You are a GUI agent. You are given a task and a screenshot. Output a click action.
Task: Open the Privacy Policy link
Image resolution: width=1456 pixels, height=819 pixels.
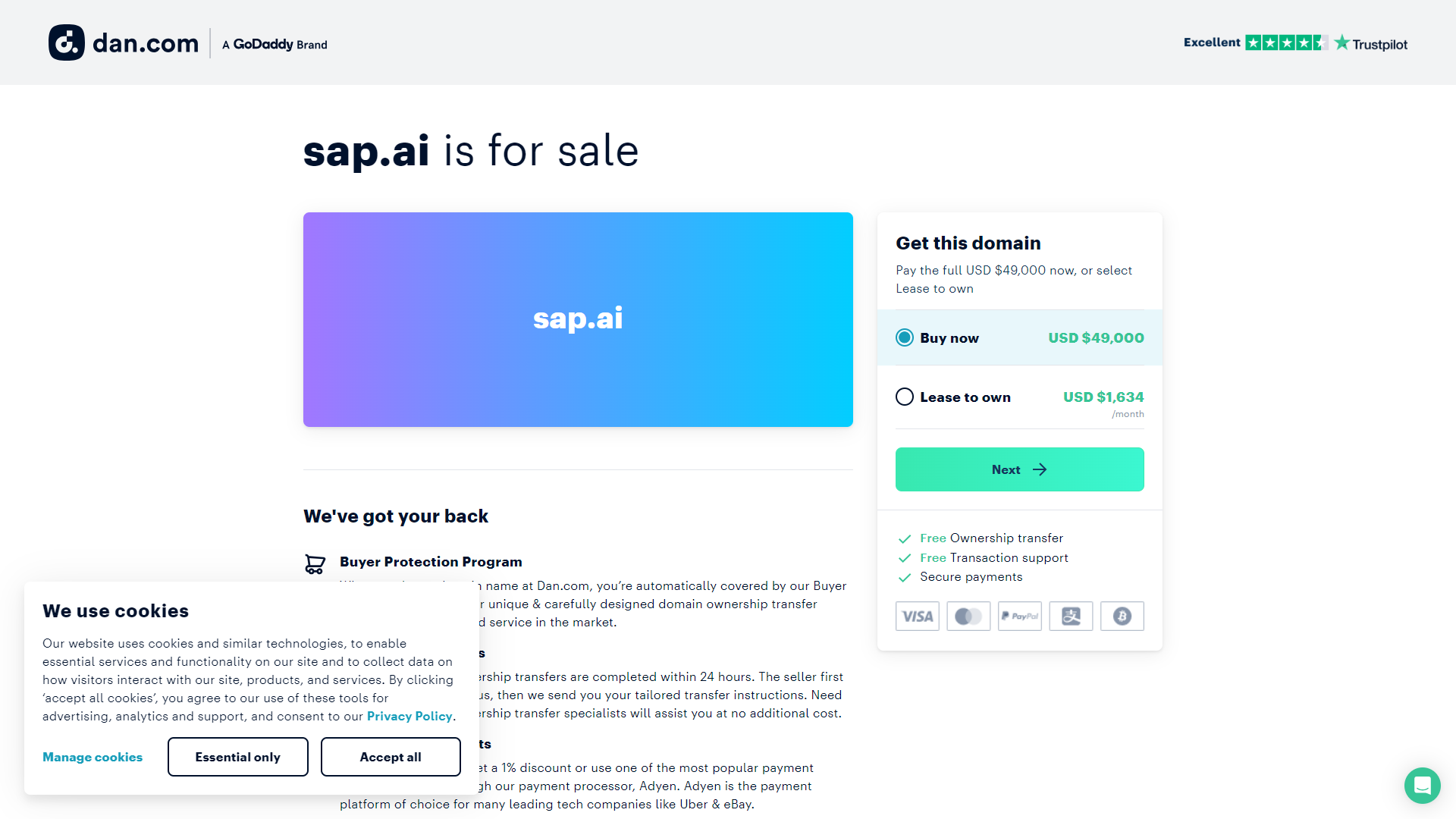(x=409, y=716)
